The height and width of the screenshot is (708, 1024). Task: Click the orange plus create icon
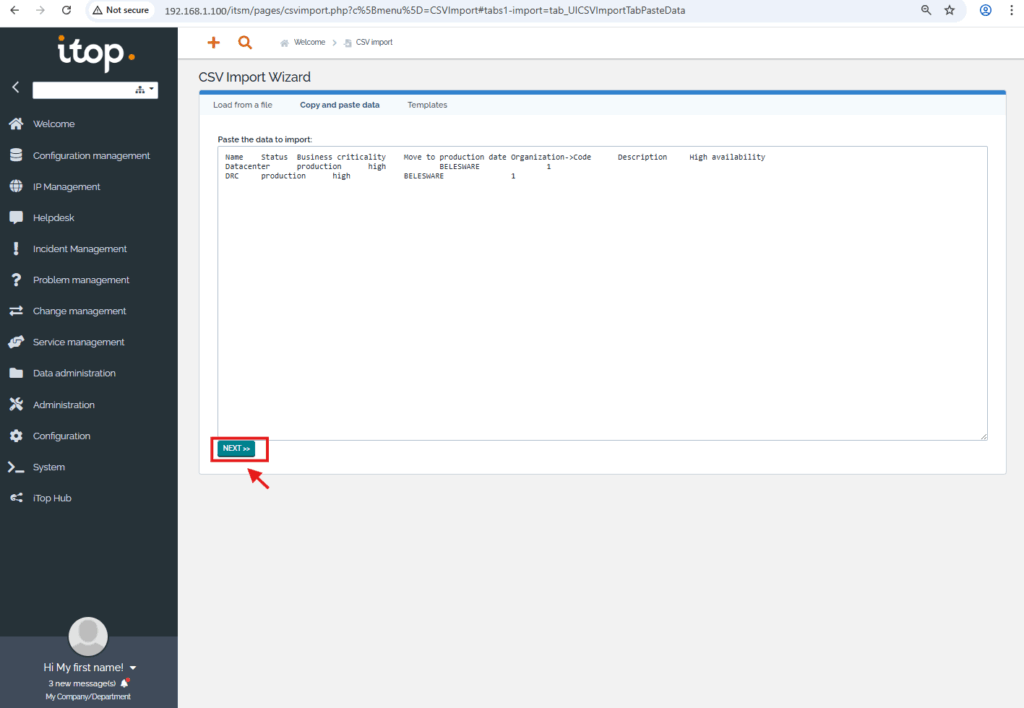(x=212, y=43)
